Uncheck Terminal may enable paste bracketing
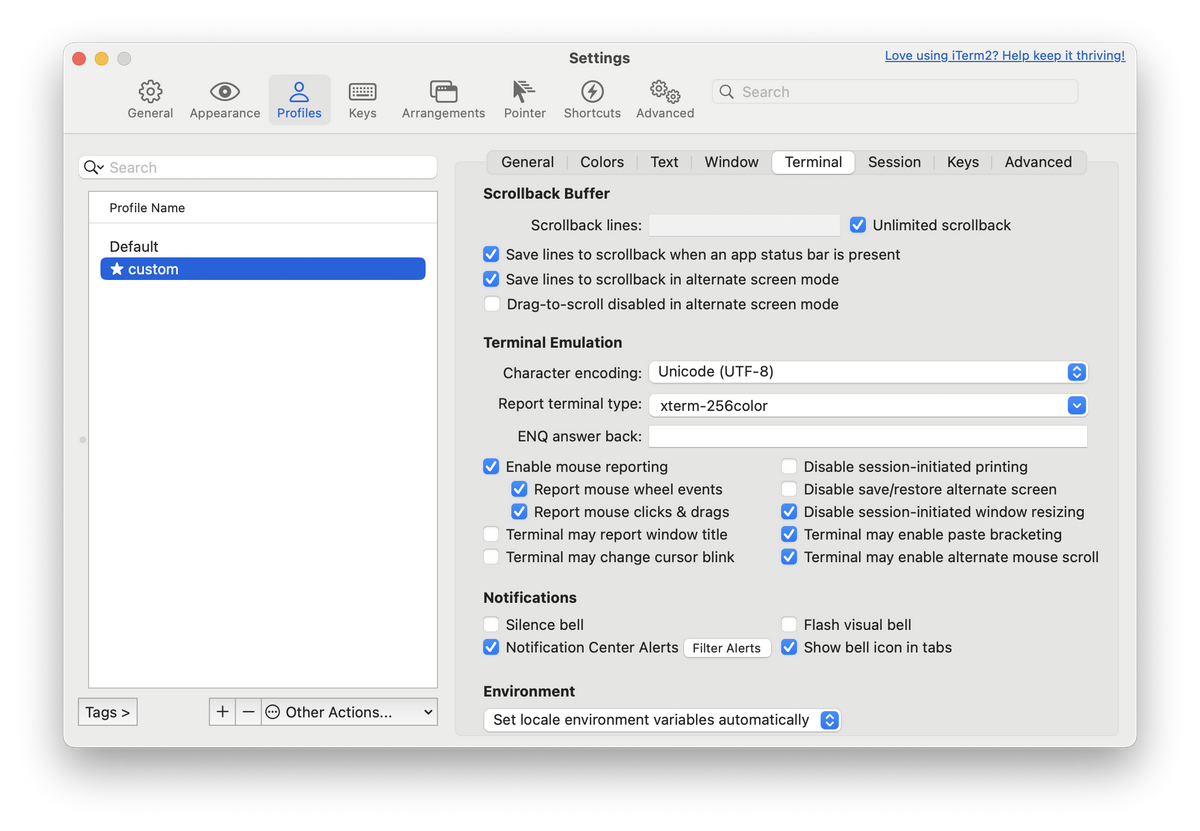Screen dimensions: 1200x831 point(789,534)
